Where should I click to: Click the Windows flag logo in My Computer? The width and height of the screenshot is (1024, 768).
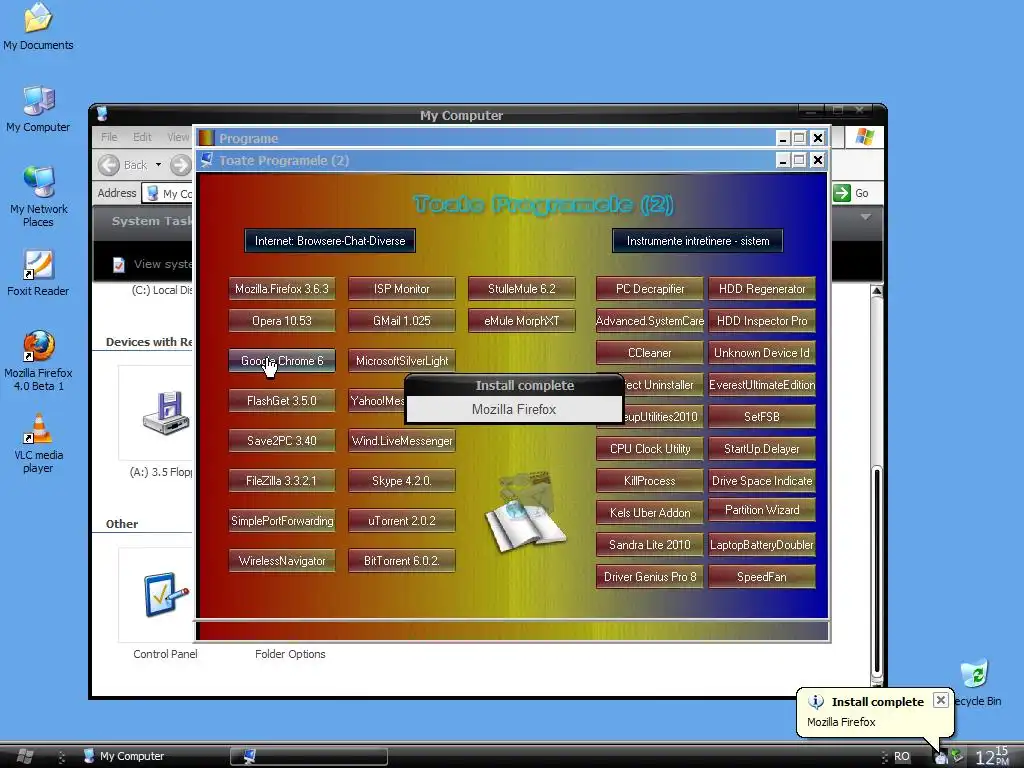[x=865, y=137]
